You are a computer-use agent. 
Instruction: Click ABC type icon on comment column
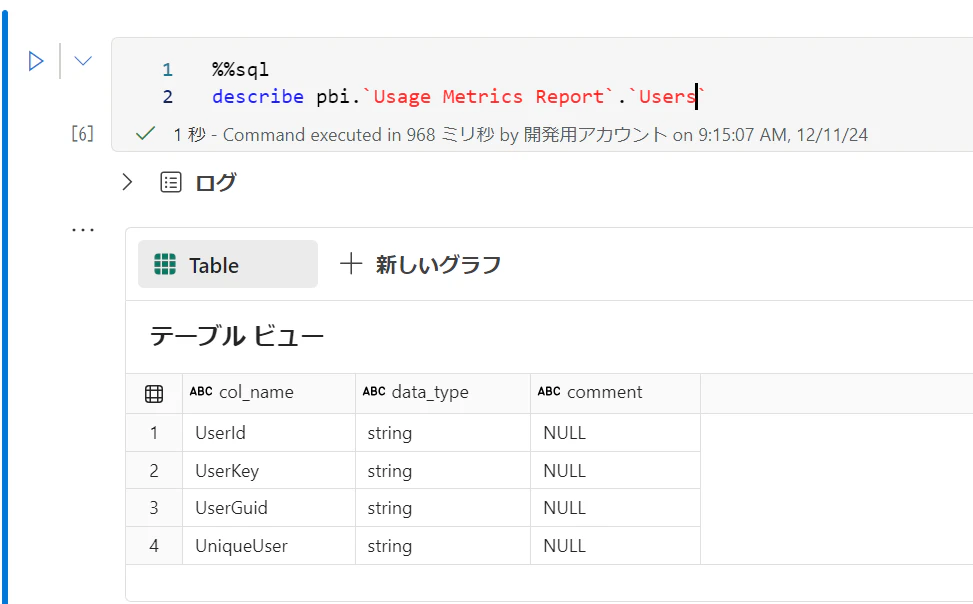click(x=549, y=391)
